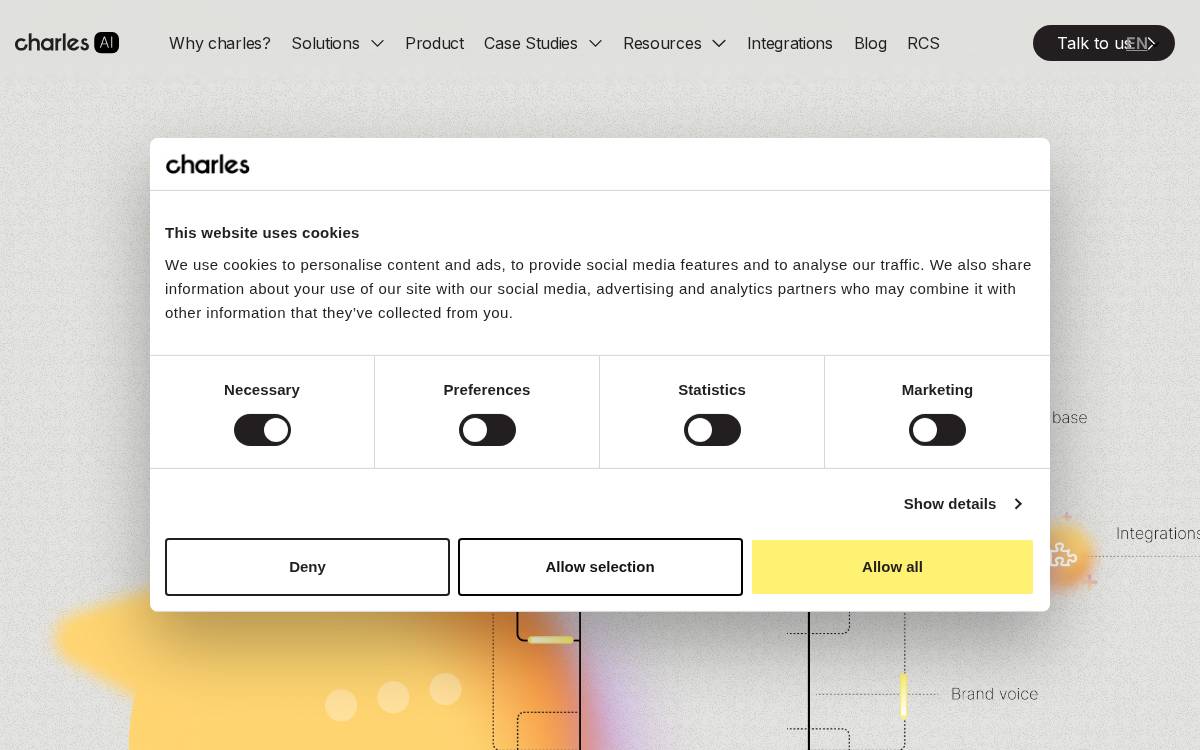Expand Show details in cookie dialog
Image resolution: width=1200 pixels, height=750 pixels.
(x=962, y=504)
